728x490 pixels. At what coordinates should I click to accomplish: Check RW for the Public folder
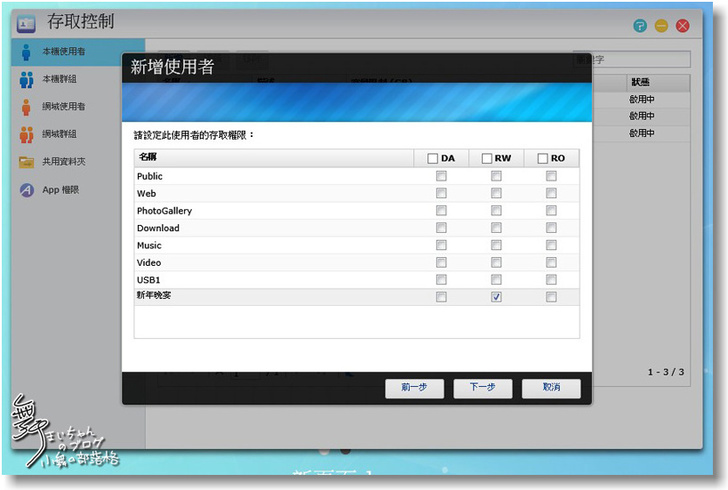point(496,176)
